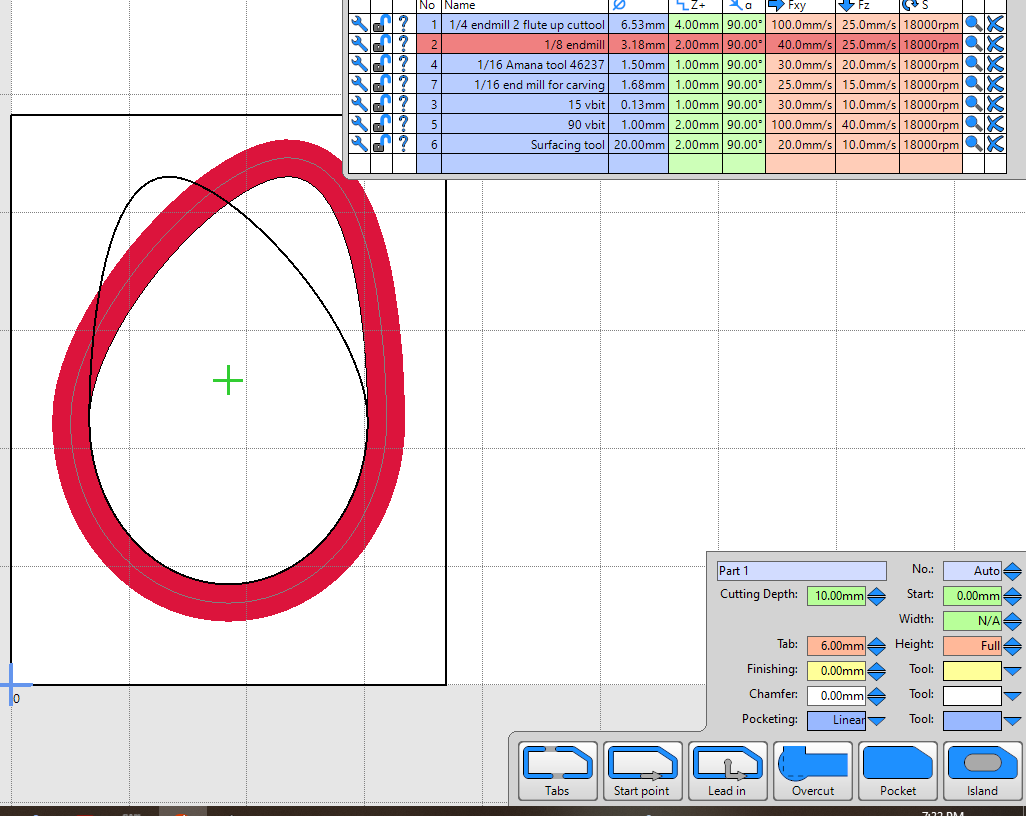Open the Pocketing Linear dropdown arrow

876,720
